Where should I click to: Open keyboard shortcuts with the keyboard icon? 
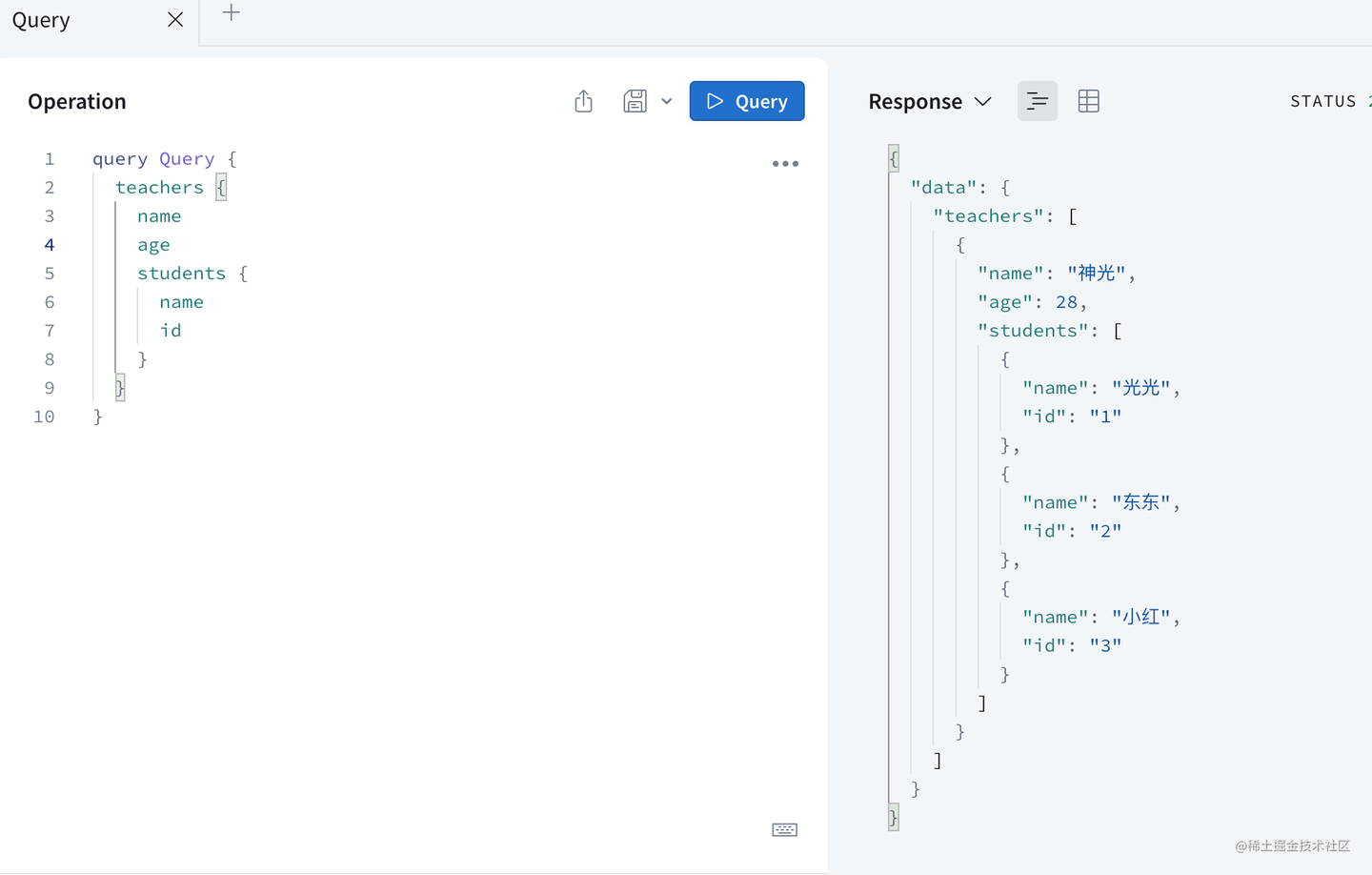(x=784, y=829)
